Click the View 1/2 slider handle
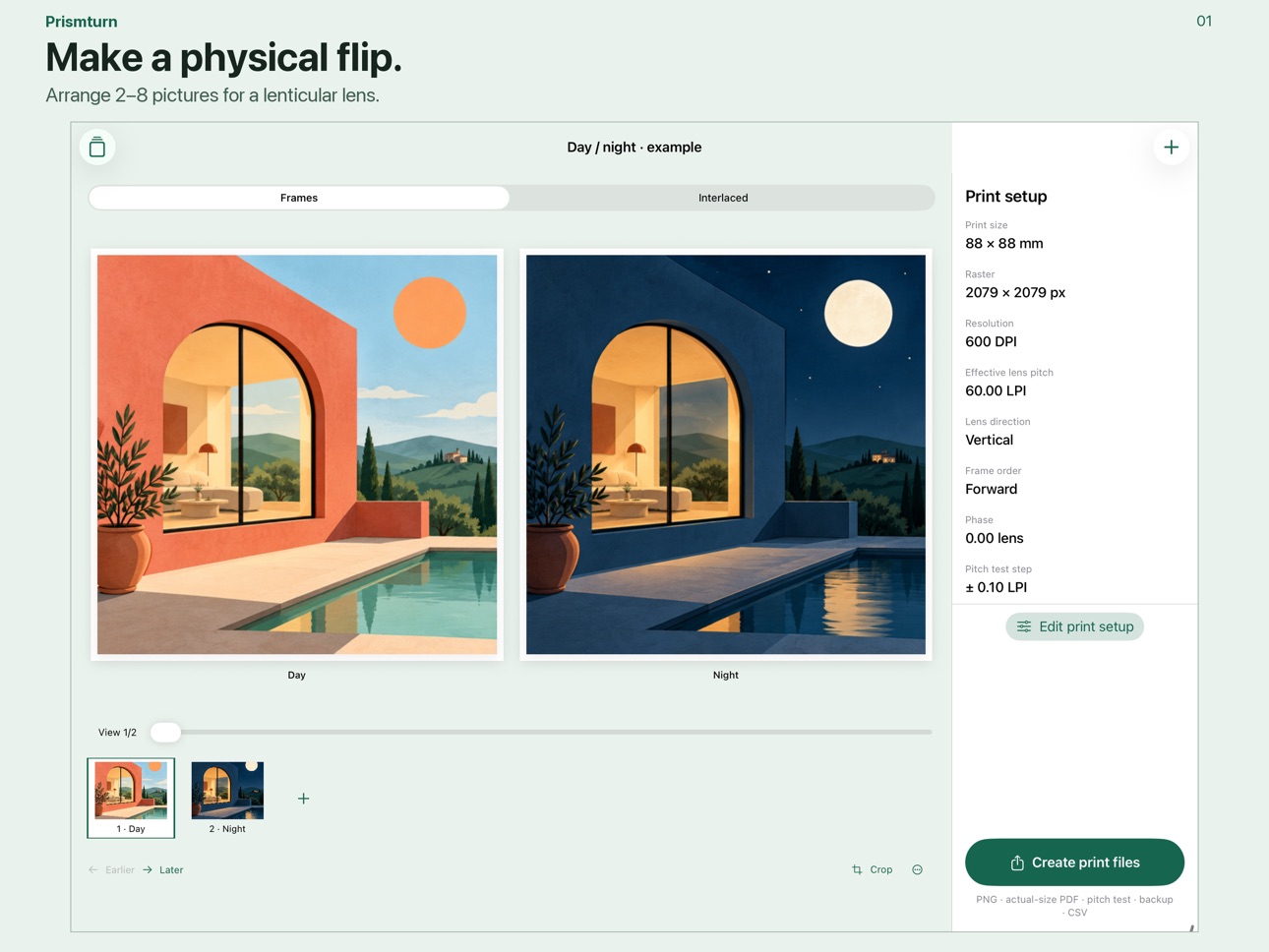Viewport: 1269px width, 952px height. 166,732
